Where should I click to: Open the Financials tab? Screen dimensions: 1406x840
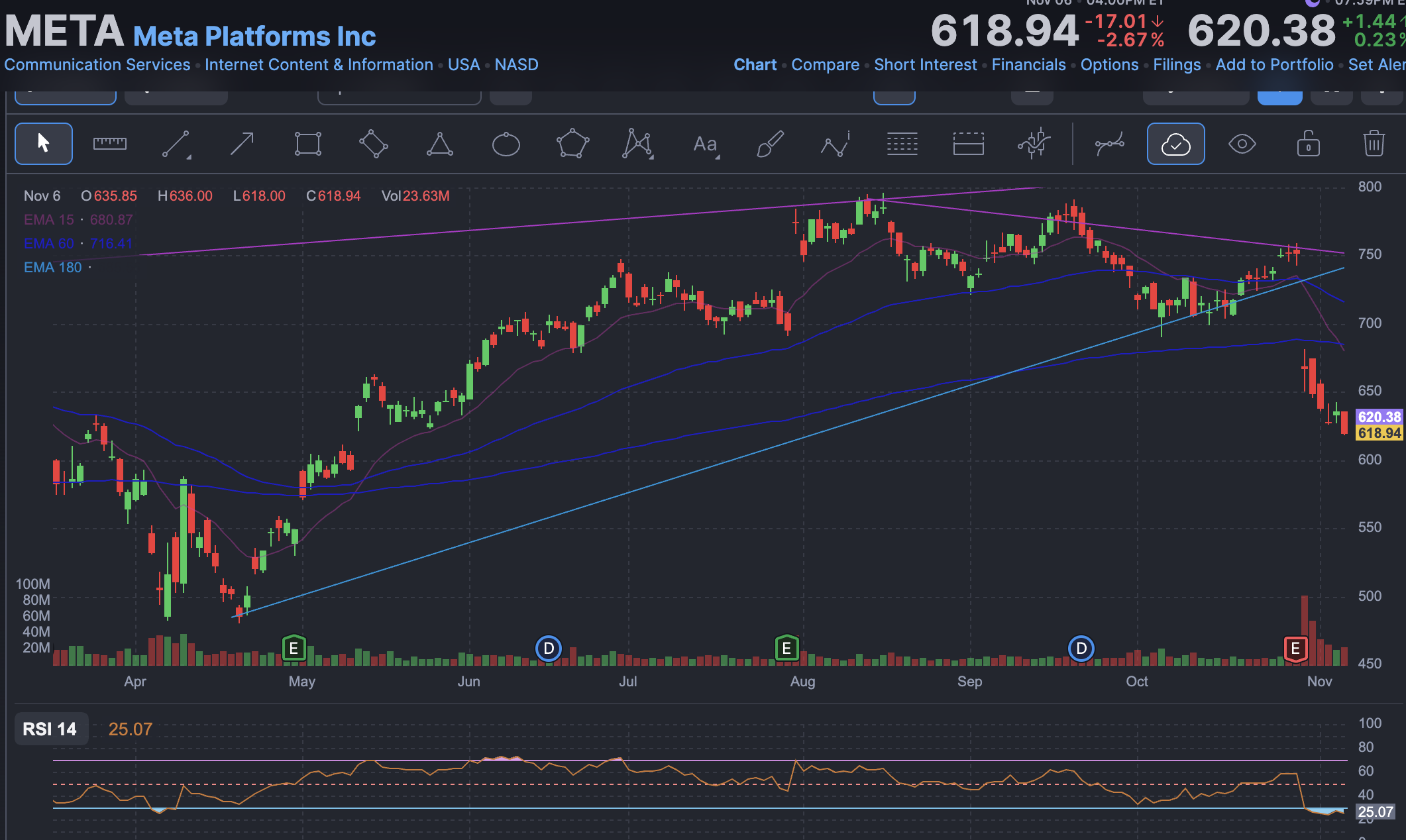(x=1028, y=65)
